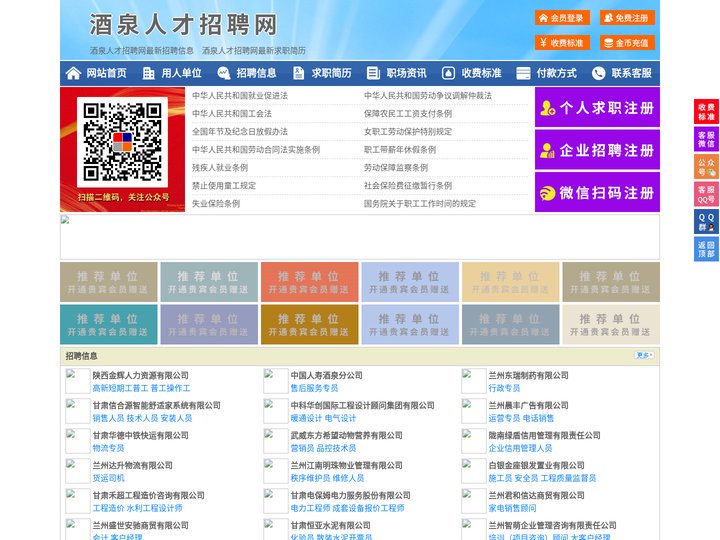
Task: Click the person icon on 企业招聘注册
Action: [547, 150]
